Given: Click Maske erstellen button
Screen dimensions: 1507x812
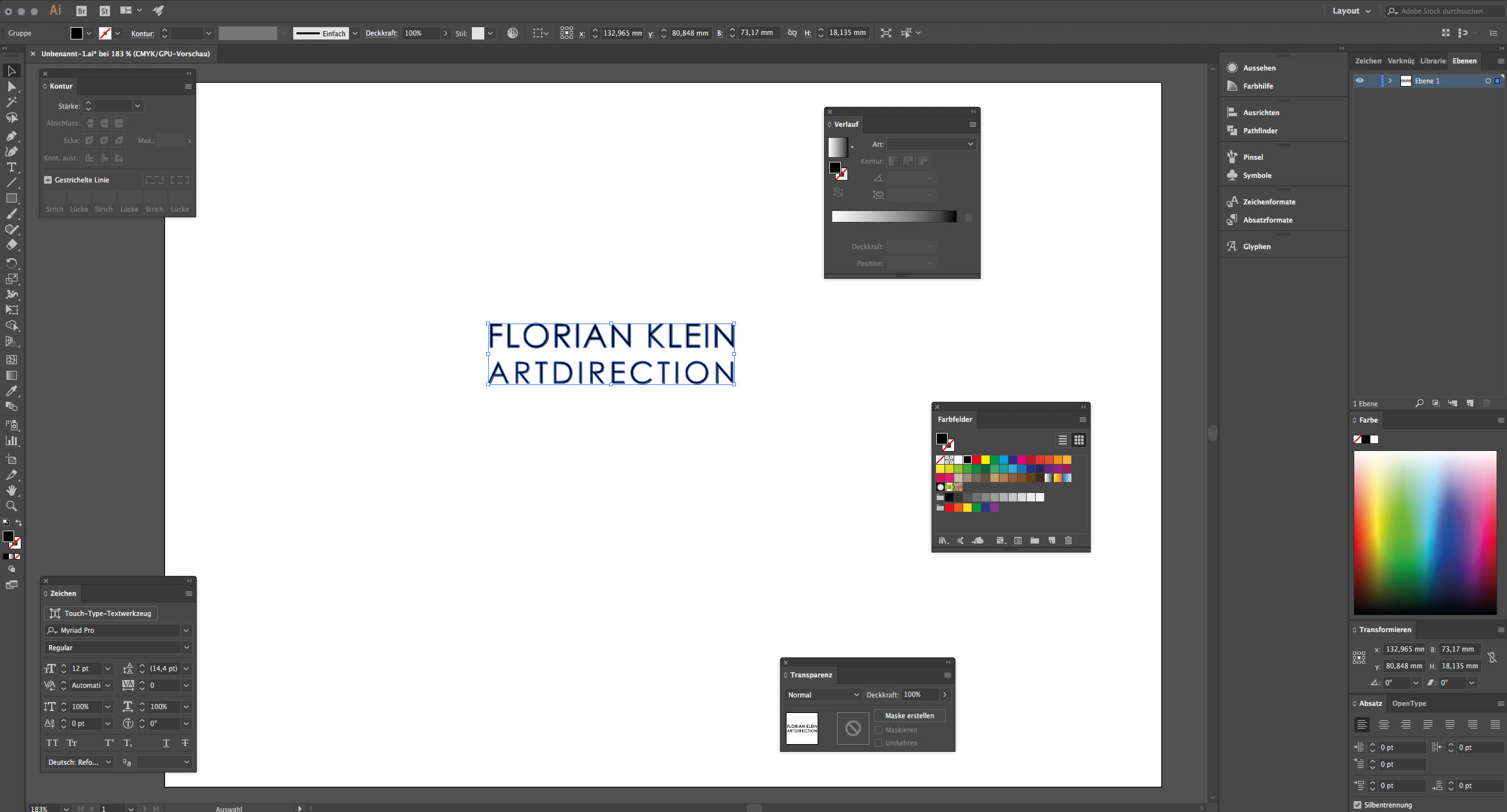Looking at the screenshot, I should [x=909, y=716].
